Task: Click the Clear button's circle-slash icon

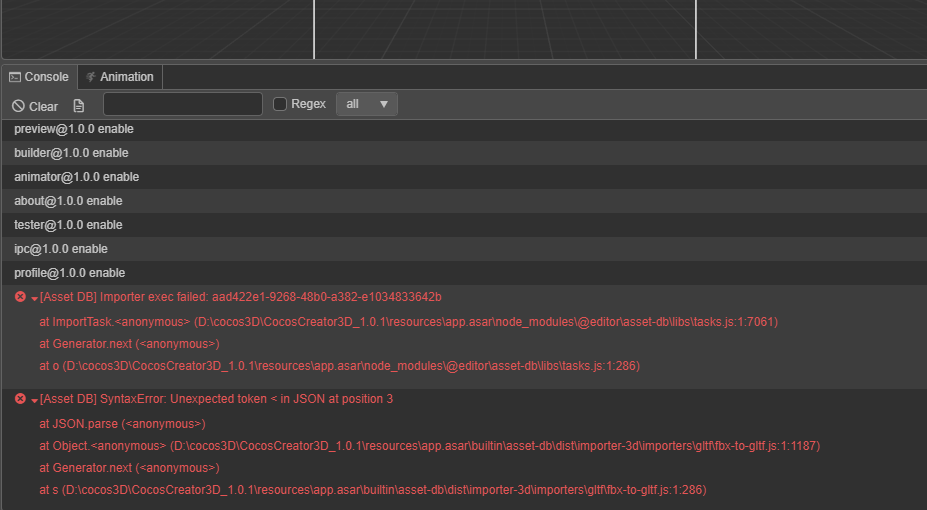Action: coord(18,106)
